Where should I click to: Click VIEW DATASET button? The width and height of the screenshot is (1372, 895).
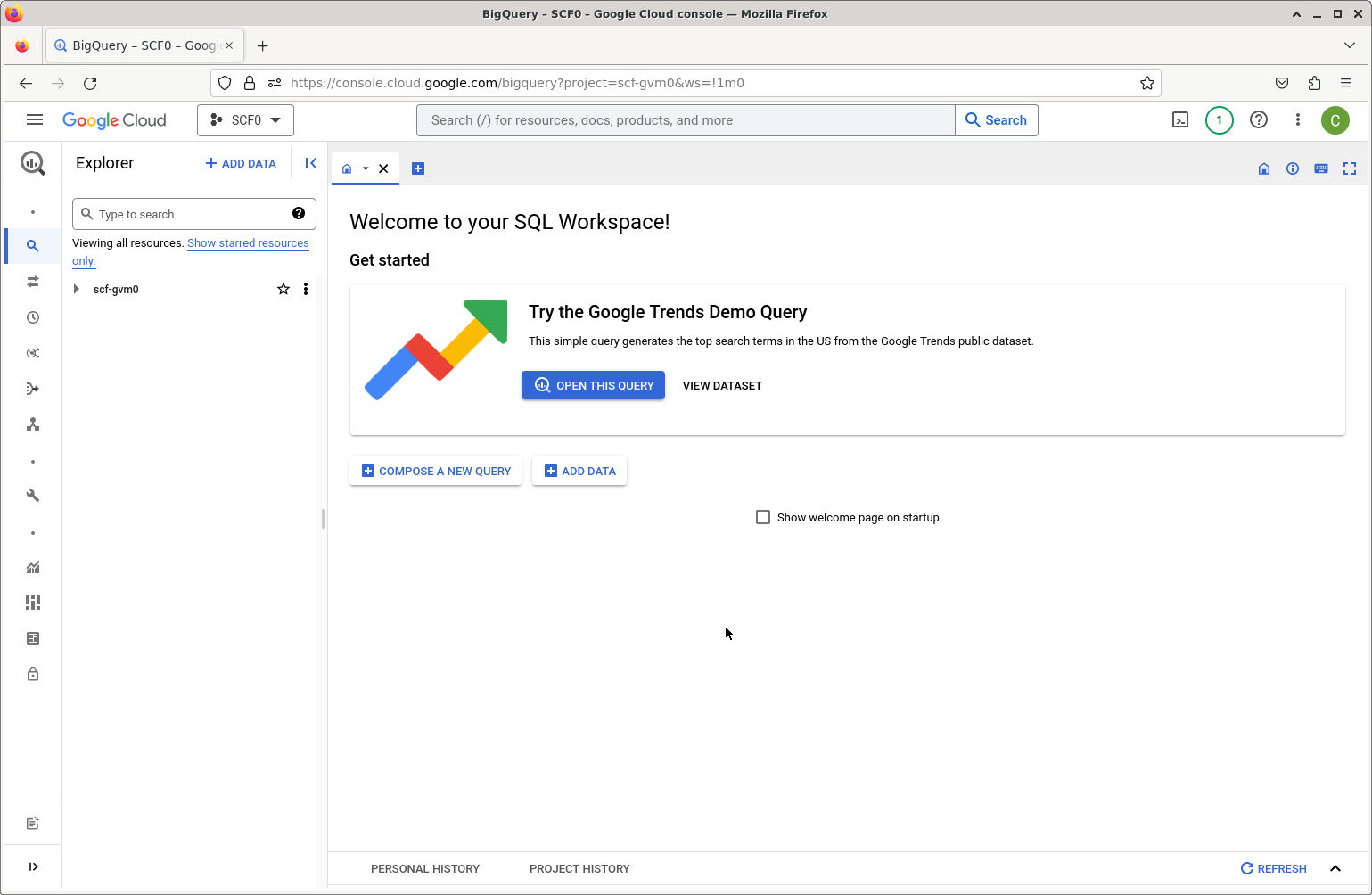pyautogui.click(x=722, y=386)
